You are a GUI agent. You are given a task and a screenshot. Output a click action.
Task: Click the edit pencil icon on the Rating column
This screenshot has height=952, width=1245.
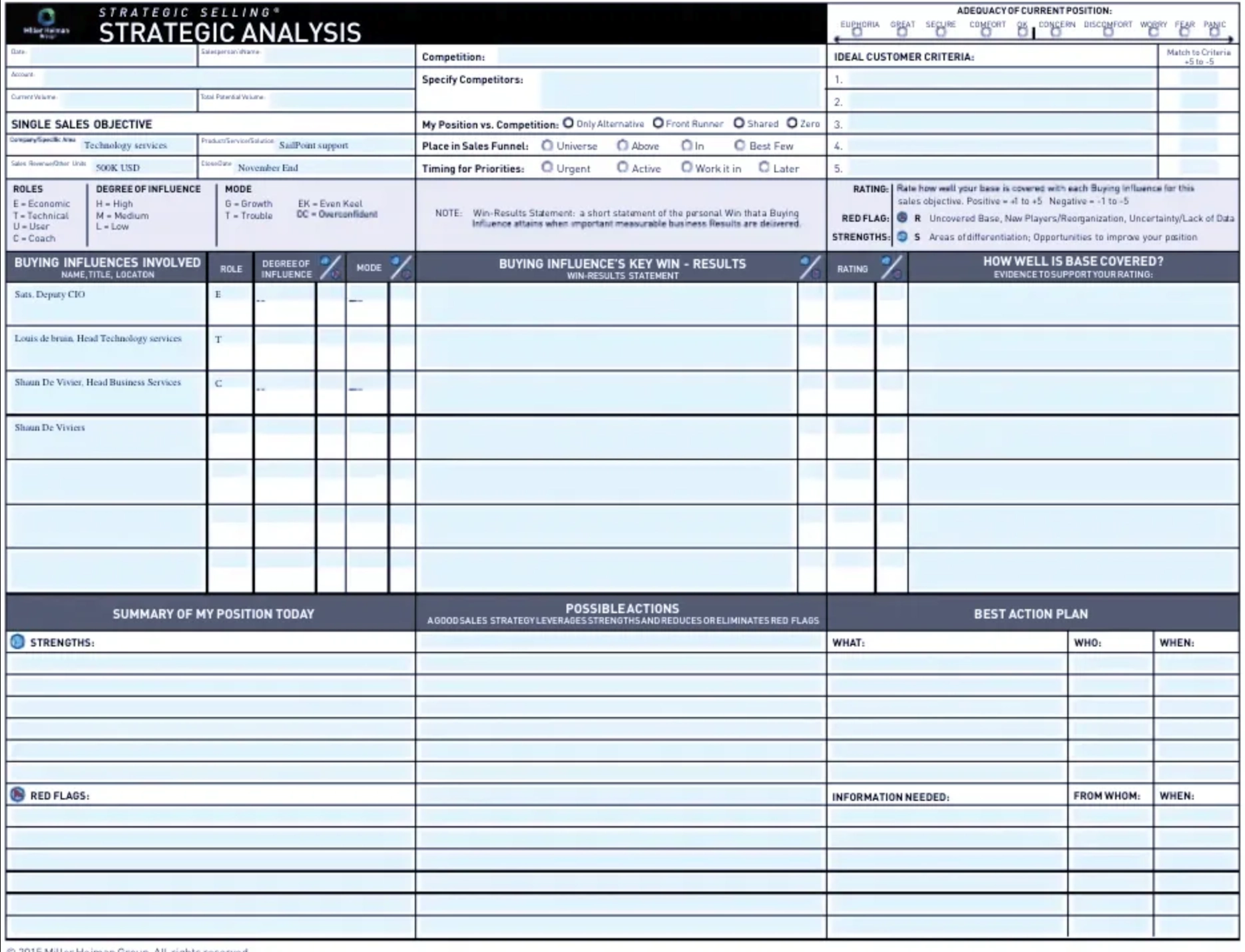click(x=891, y=268)
